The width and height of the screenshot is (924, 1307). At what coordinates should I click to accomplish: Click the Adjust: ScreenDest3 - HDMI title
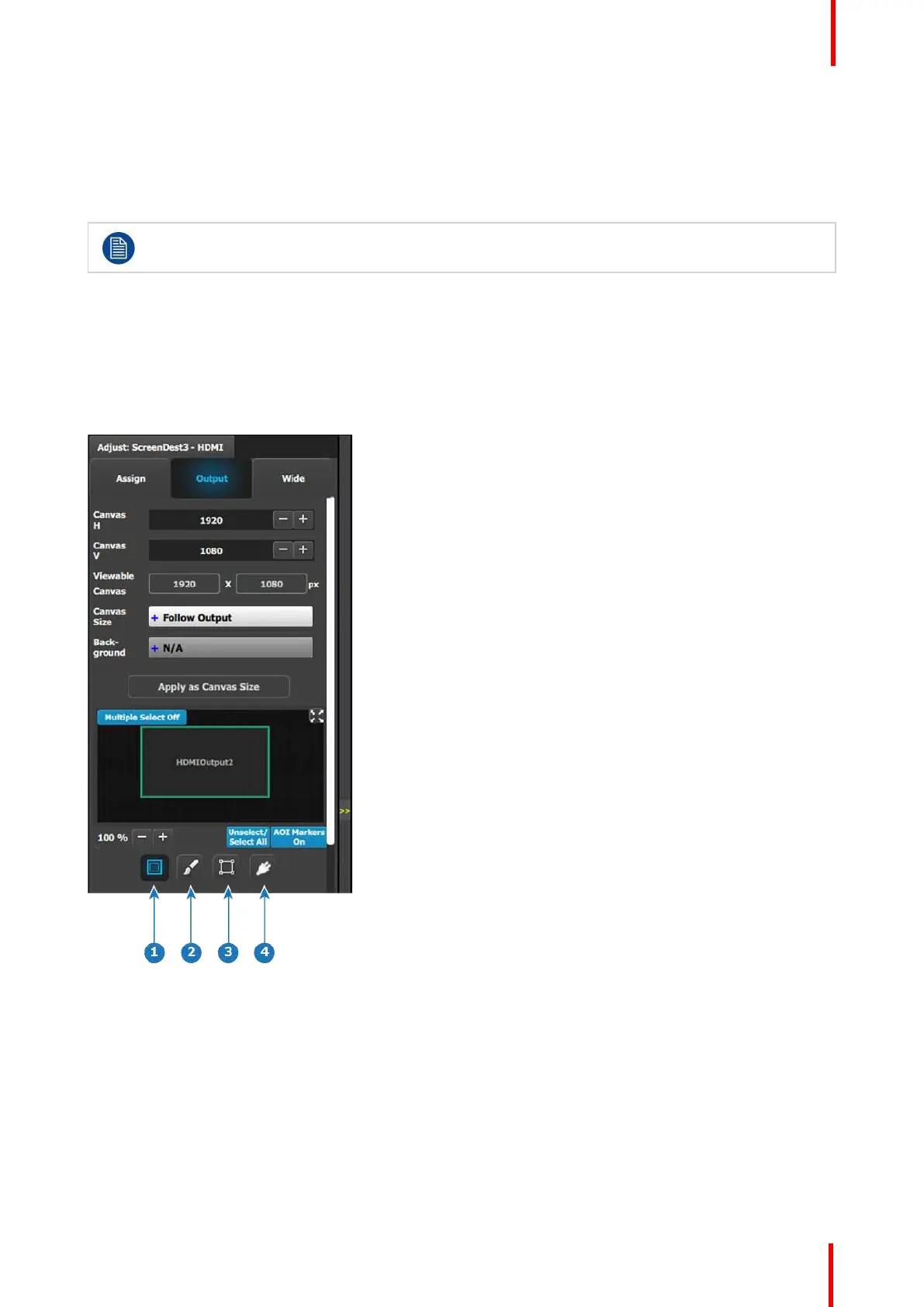160,447
